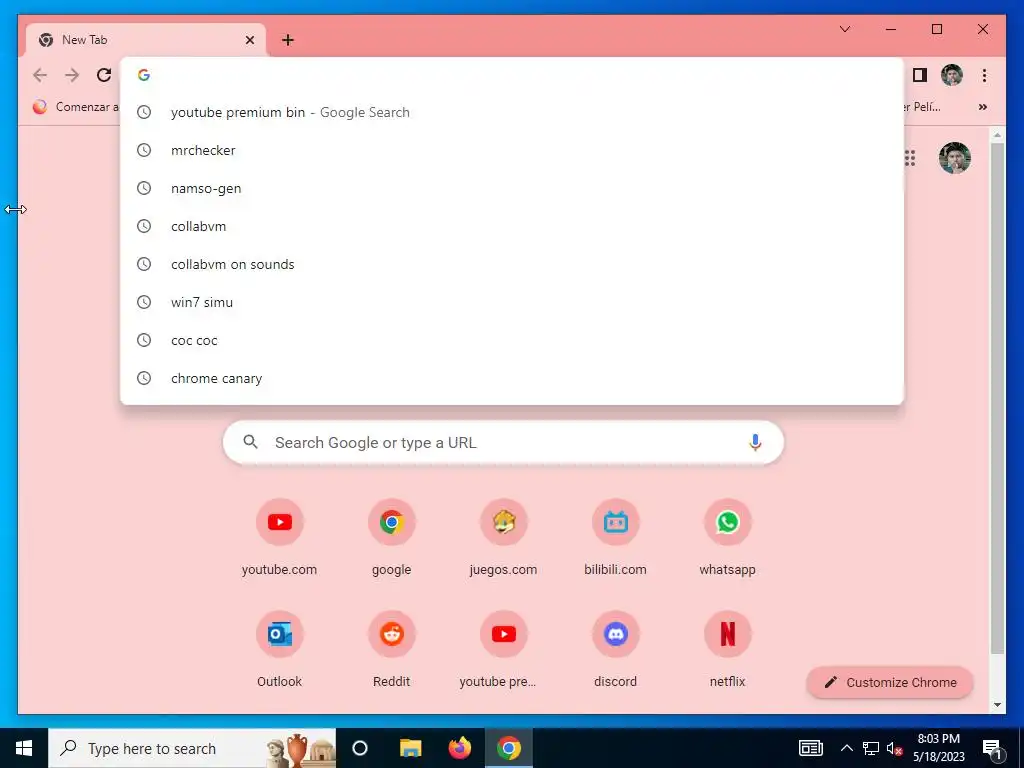Click the browser forward arrow
The height and width of the screenshot is (768, 1024).
(72, 75)
